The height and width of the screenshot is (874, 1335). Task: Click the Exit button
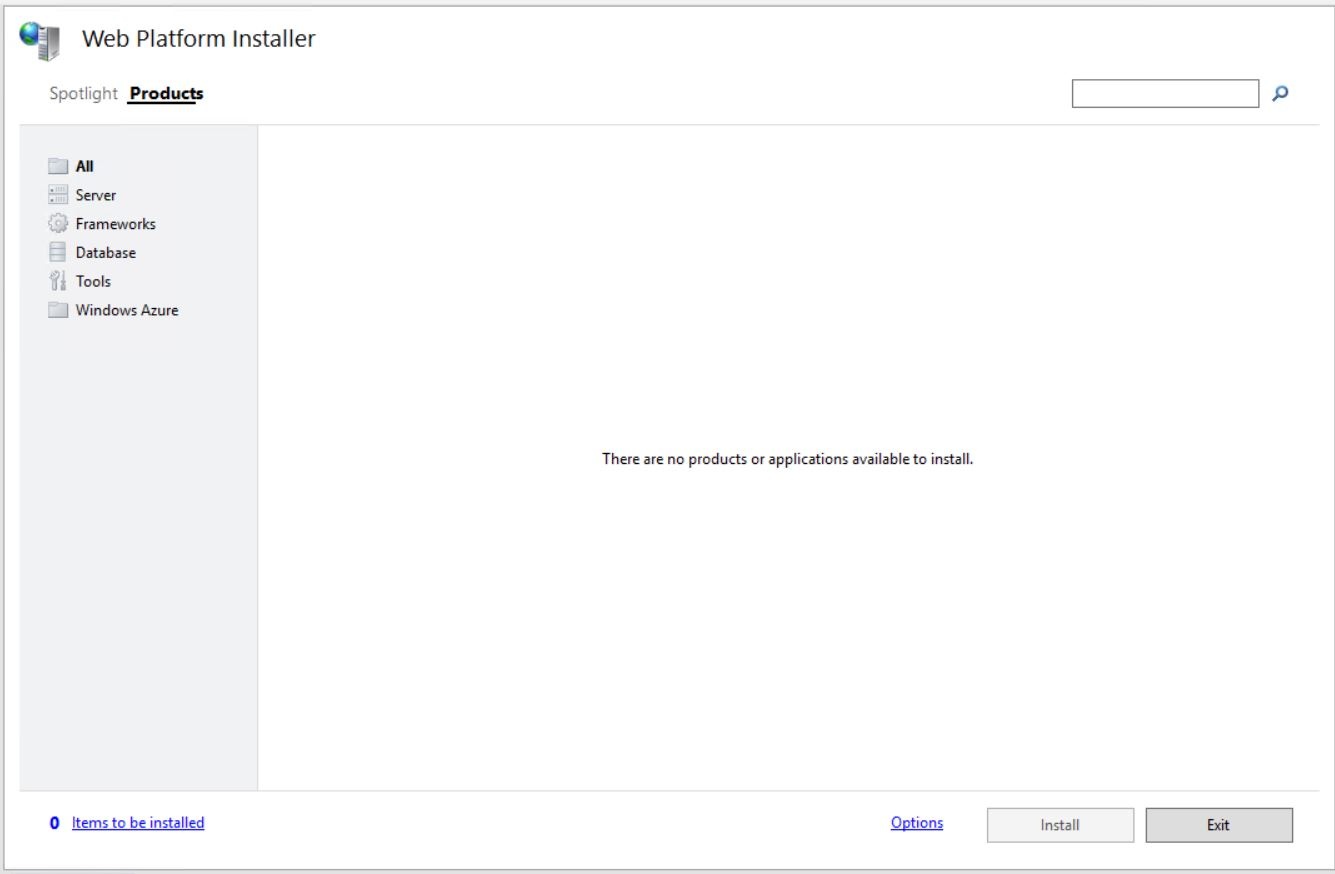tap(1218, 825)
